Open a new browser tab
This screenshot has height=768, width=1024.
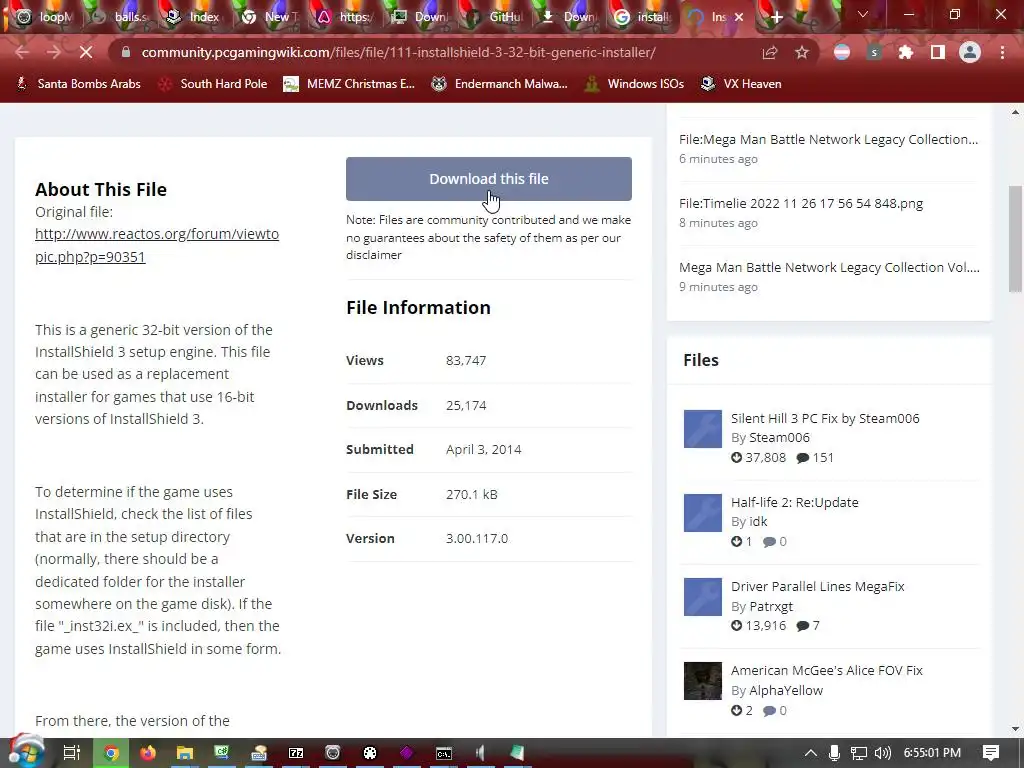point(776,17)
